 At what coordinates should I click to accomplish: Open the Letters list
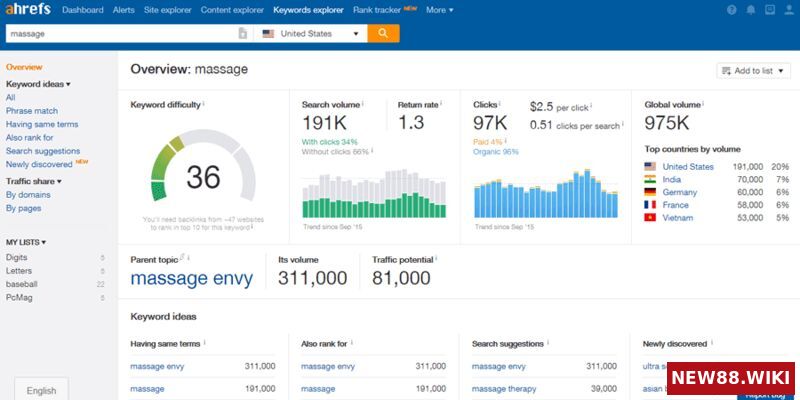click(19, 271)
